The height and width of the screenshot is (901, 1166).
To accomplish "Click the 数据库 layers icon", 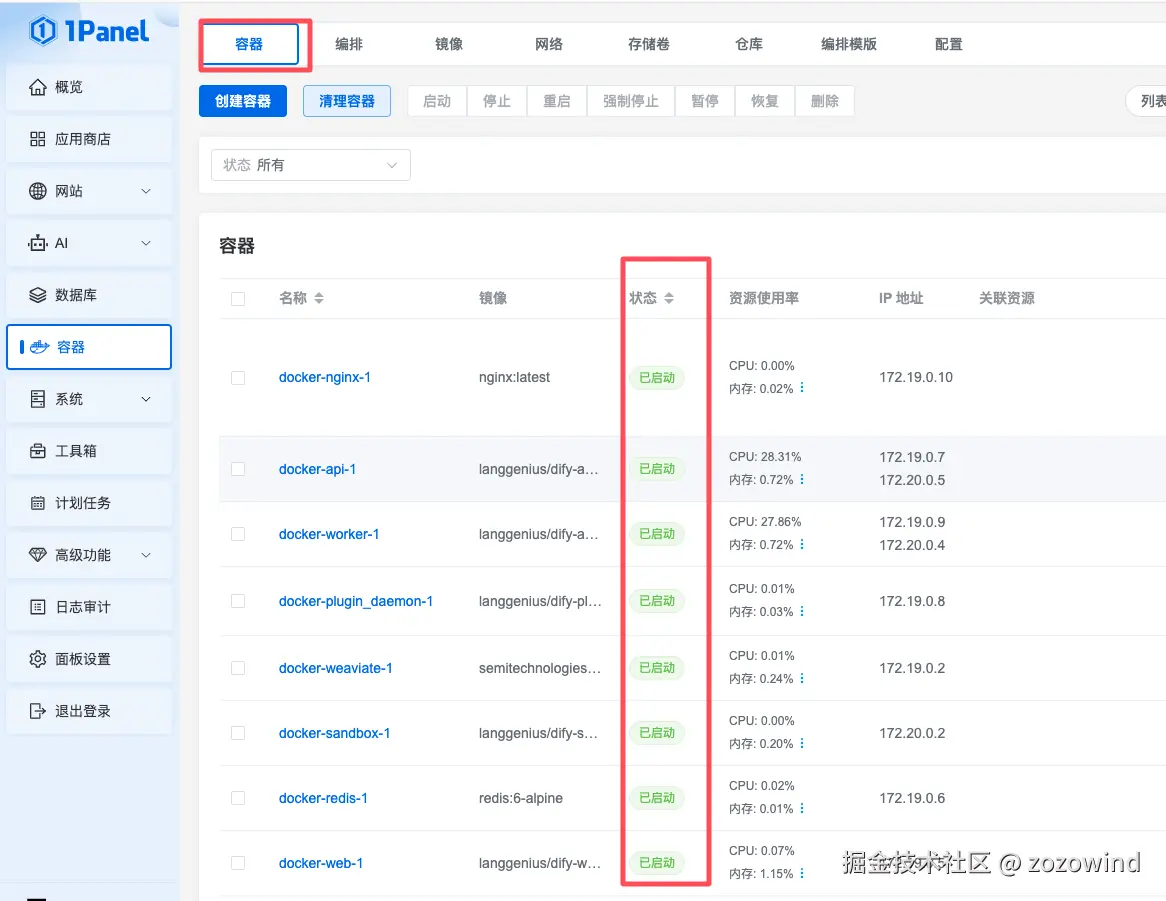I will pos(37,295).
